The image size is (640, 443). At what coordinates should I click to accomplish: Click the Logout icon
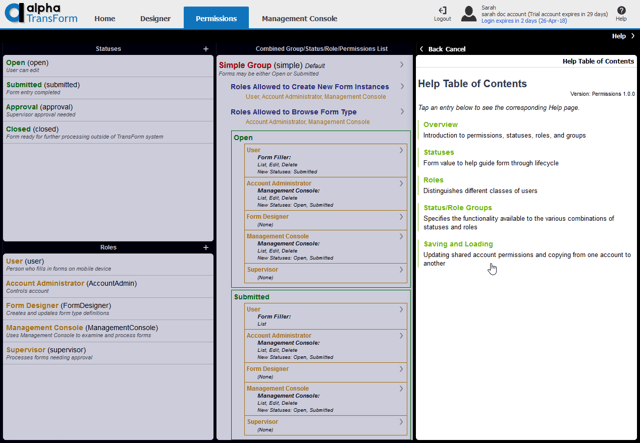point(442,10)
